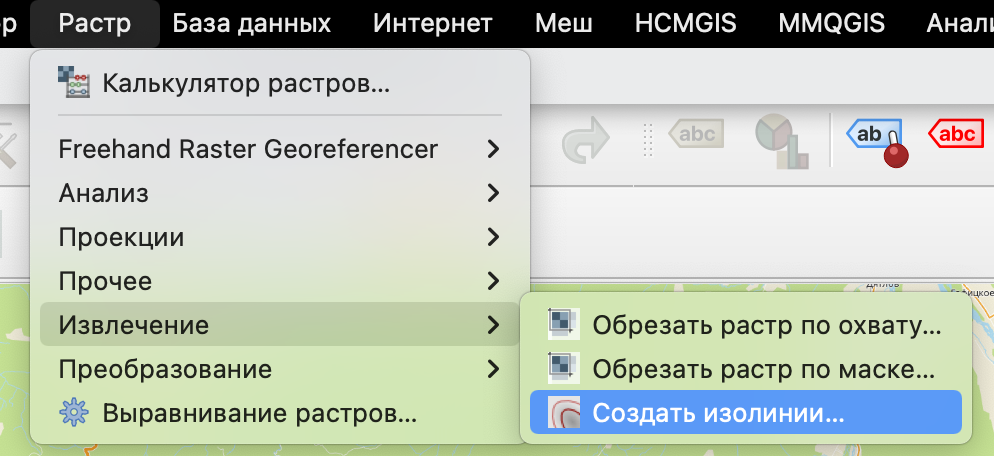This screenshot has width=994, height=456.
Task: Click the yellow abc label toolbar icon
Action: pyautogui.click(x=696, y=134)
